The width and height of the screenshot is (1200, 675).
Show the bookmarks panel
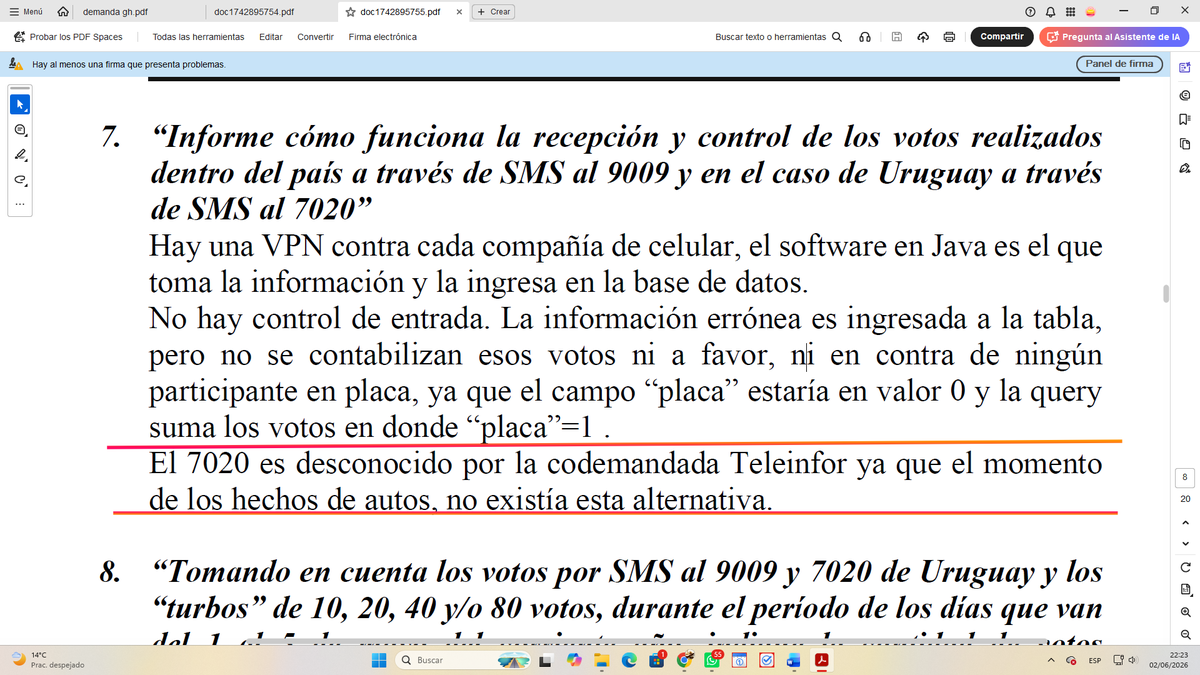[1185, 119]
